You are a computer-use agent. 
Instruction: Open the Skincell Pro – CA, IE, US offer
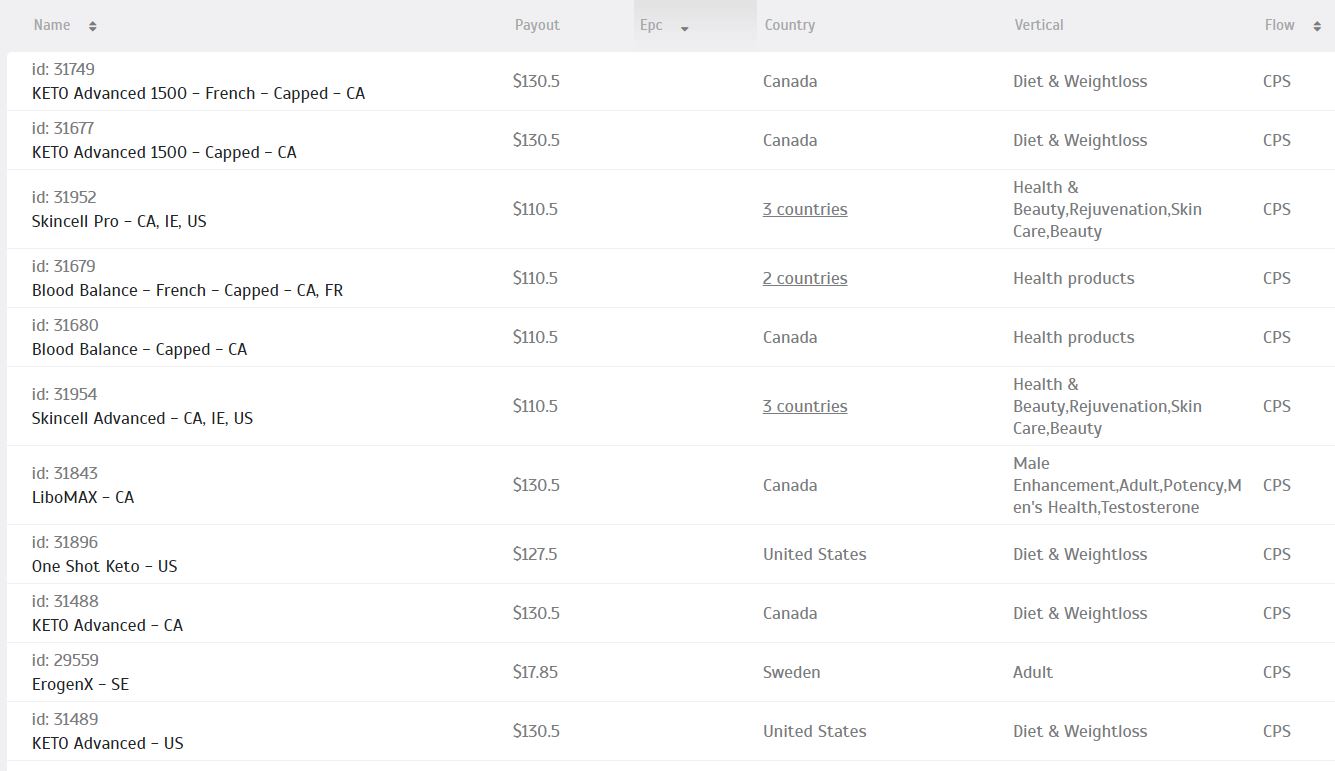point(119,221)
